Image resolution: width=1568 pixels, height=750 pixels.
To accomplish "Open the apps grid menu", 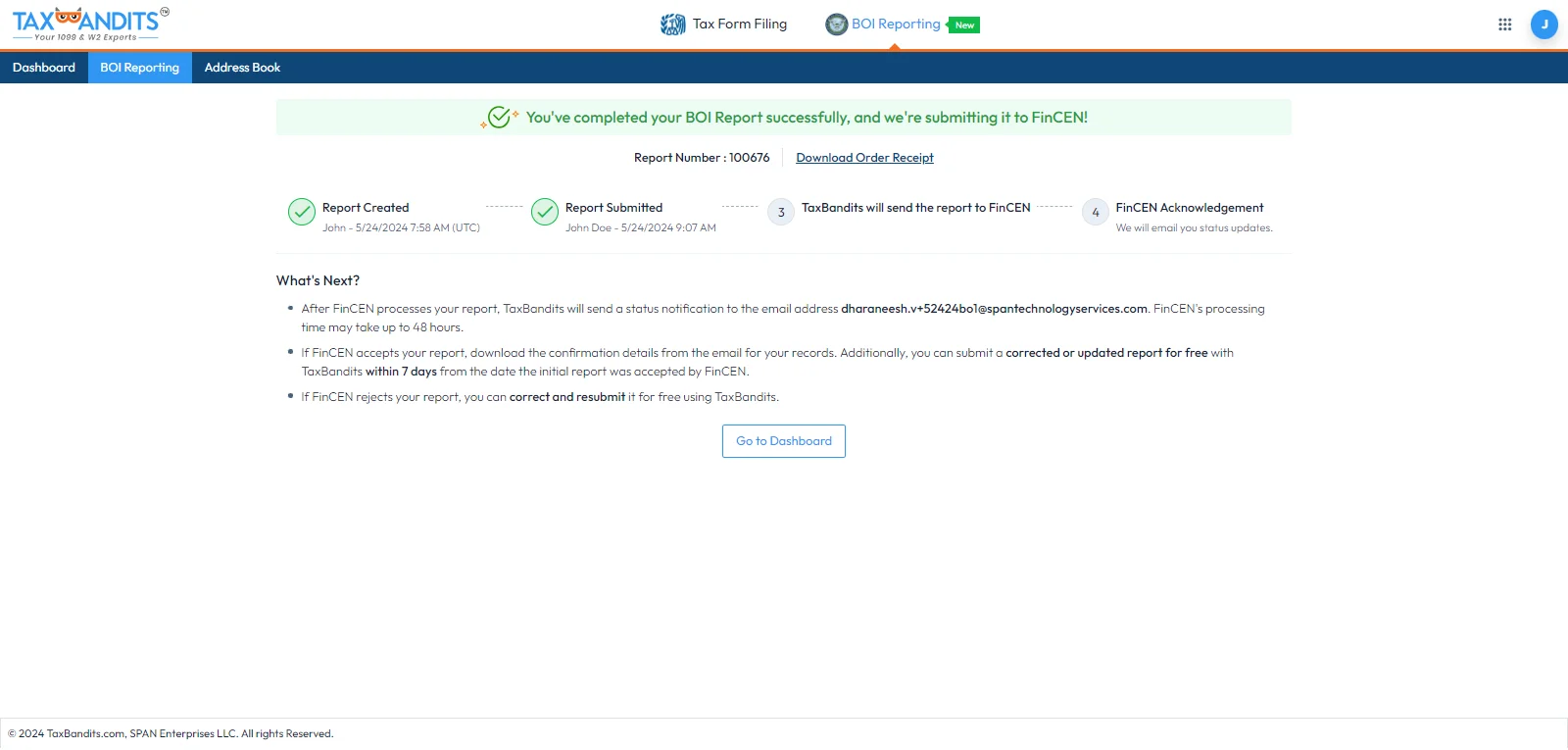I will (x=1504, y=25).
